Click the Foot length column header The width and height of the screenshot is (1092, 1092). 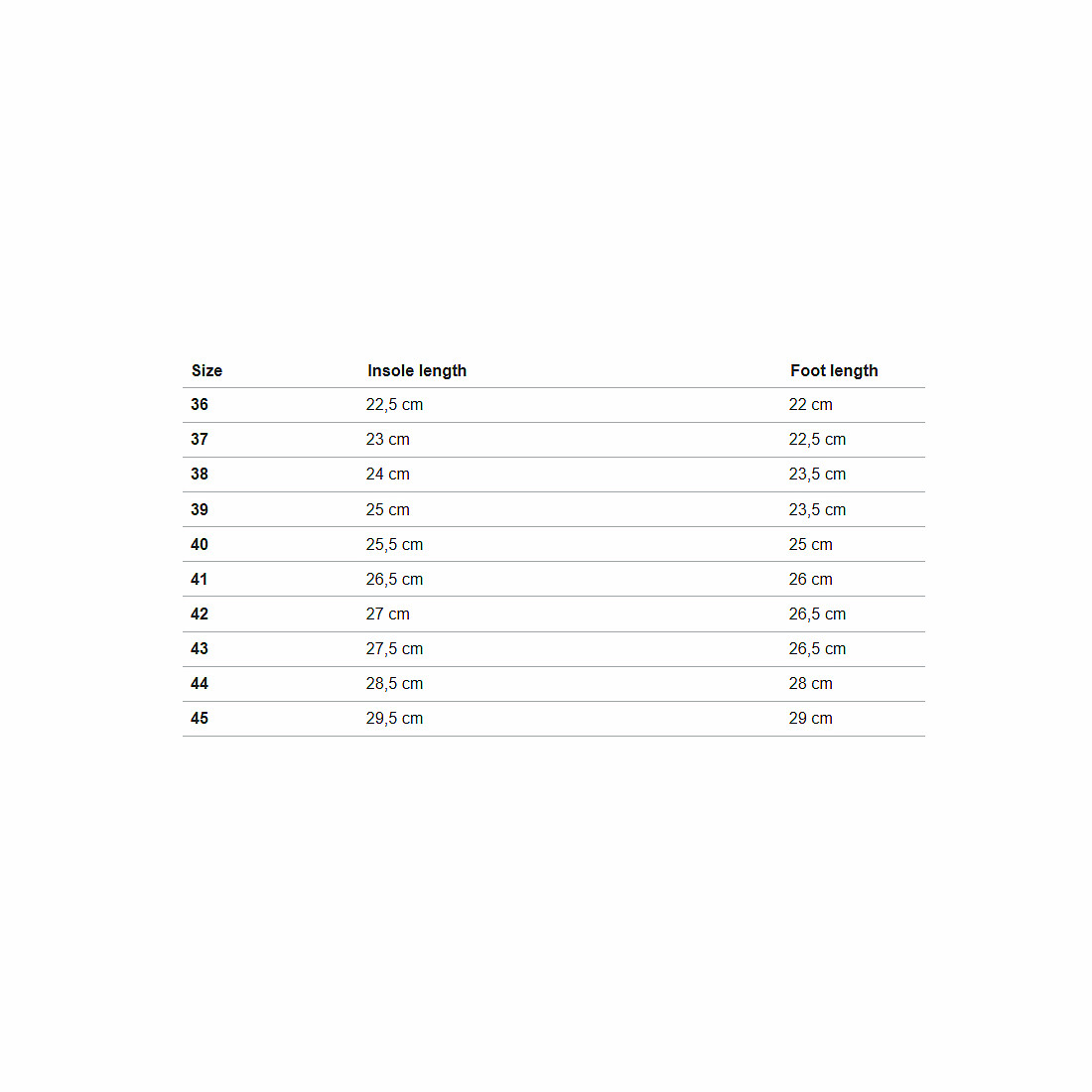pos(834,370)
